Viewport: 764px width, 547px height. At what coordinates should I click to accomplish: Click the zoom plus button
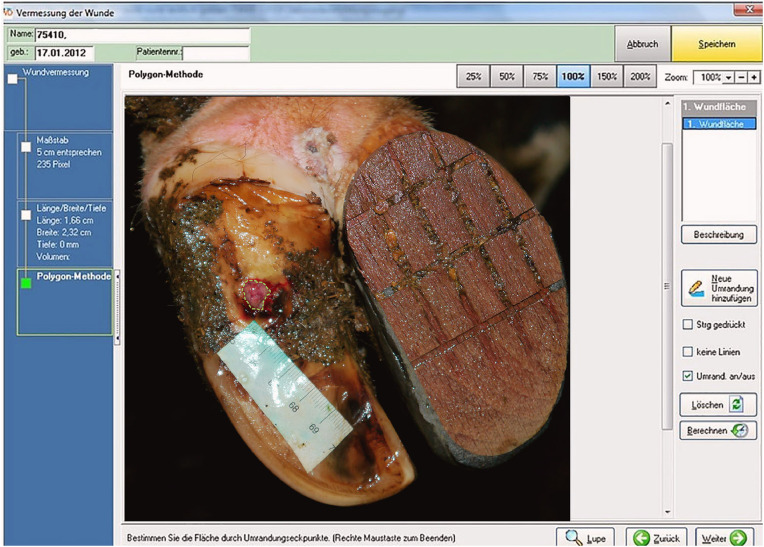point(754,77)
